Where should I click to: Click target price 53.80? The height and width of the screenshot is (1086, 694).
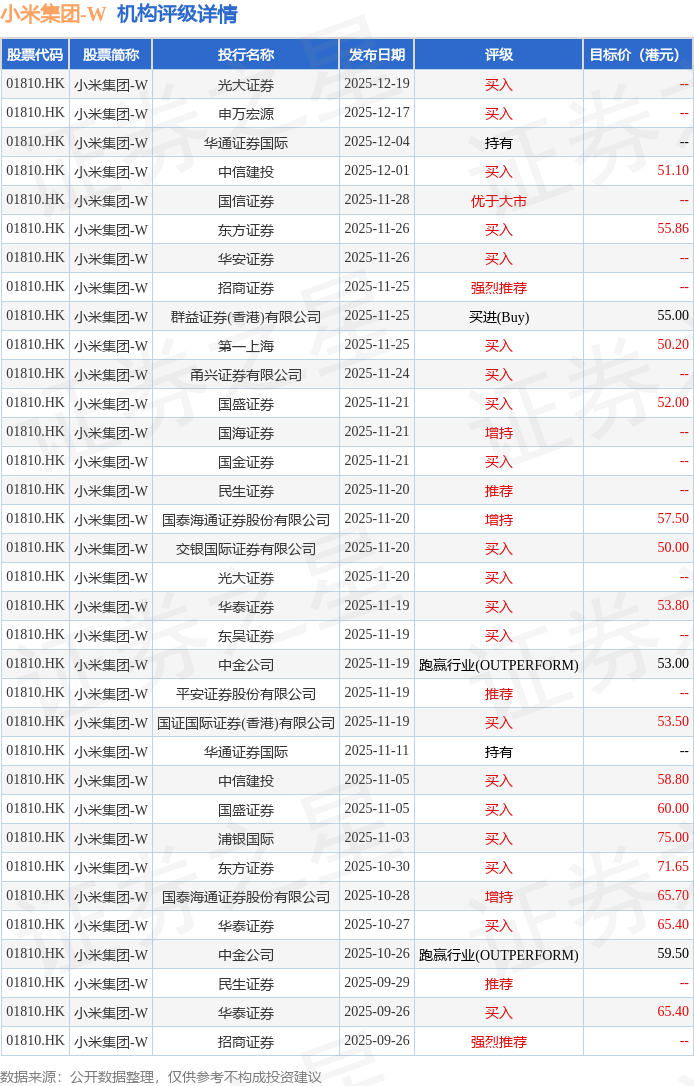(673, 606)
